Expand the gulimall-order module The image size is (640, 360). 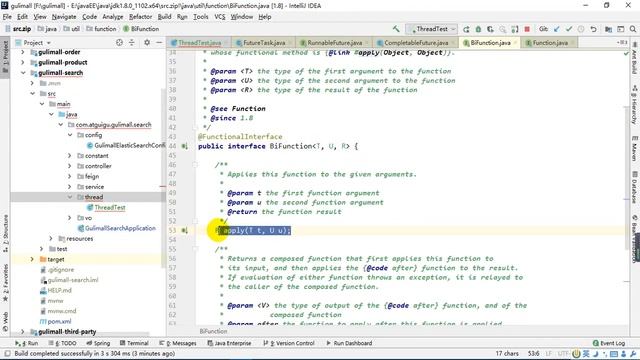click(x=23, y=52)
